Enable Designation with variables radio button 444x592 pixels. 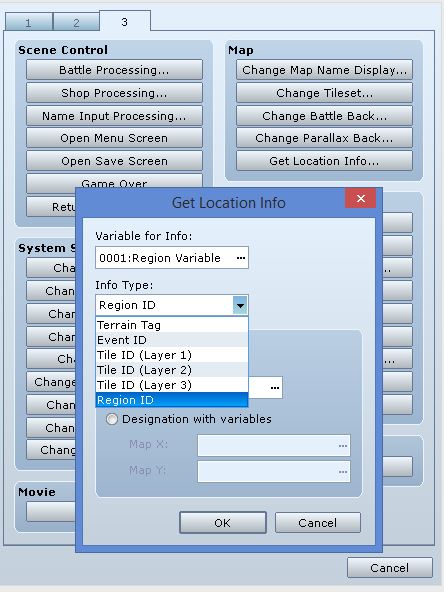tap(112, 419)
